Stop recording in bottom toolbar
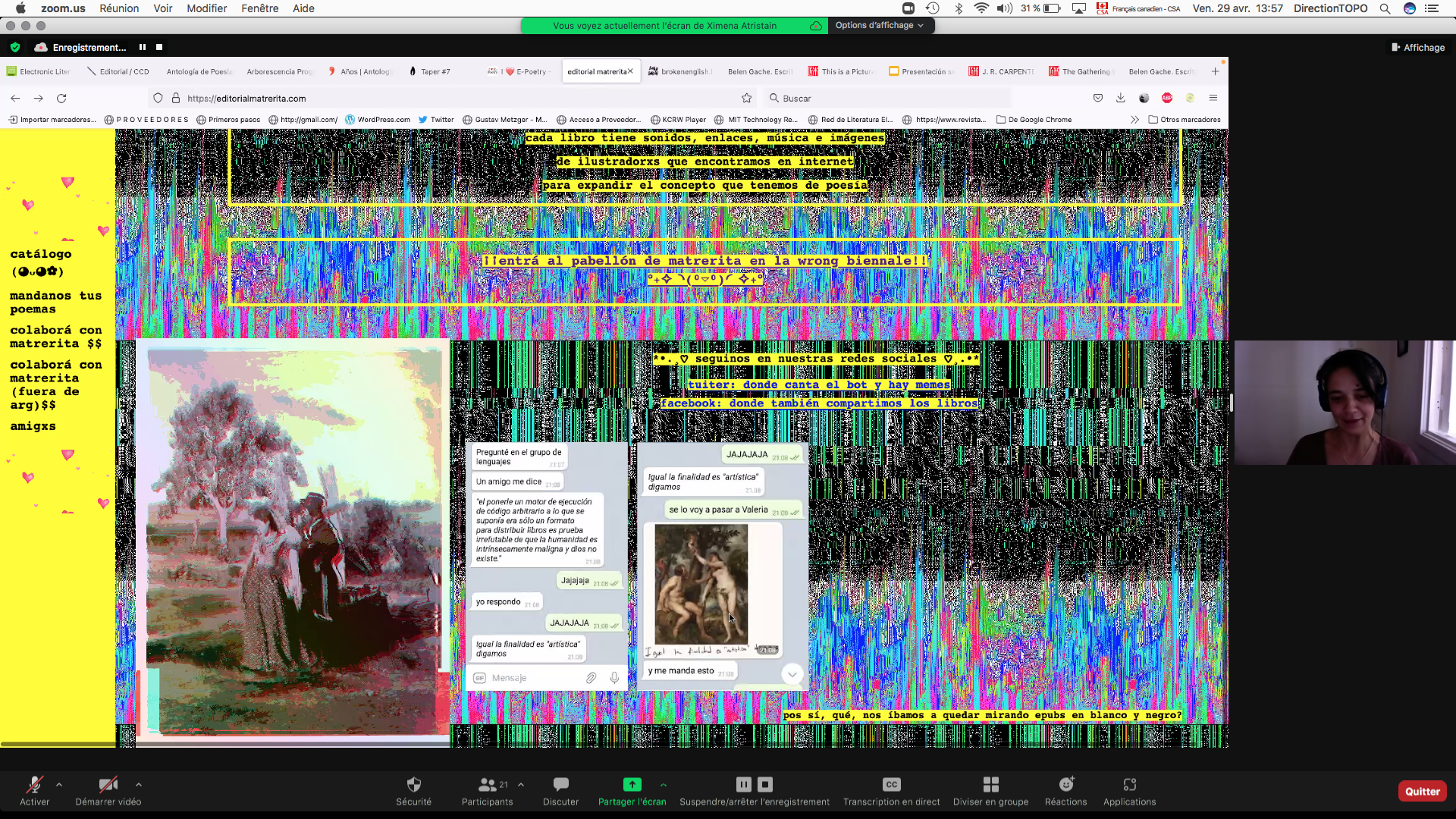The width and height of the screenshot is (1456, 819). point(765,784)
